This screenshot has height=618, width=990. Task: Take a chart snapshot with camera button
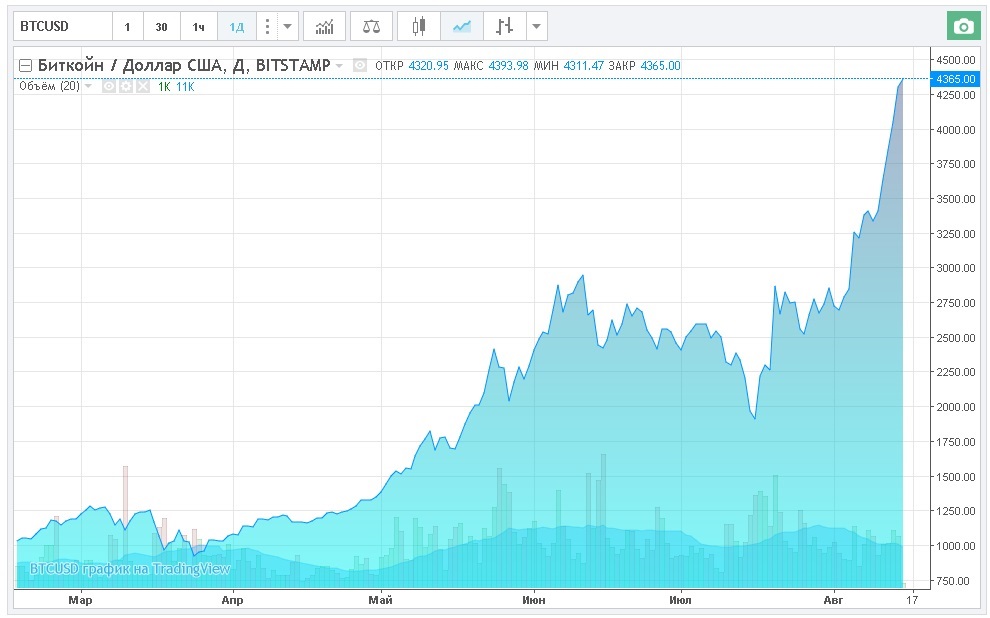point(963,27)
